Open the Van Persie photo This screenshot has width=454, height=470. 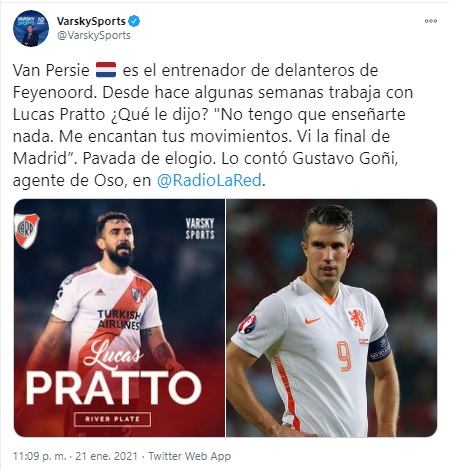tap(332, 318)
